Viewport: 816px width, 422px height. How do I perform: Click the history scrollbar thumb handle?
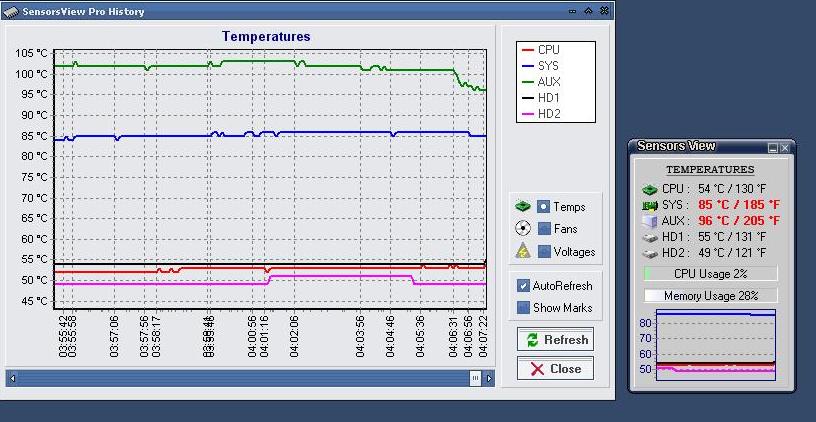pyautogui.click(x=475, y=378)
